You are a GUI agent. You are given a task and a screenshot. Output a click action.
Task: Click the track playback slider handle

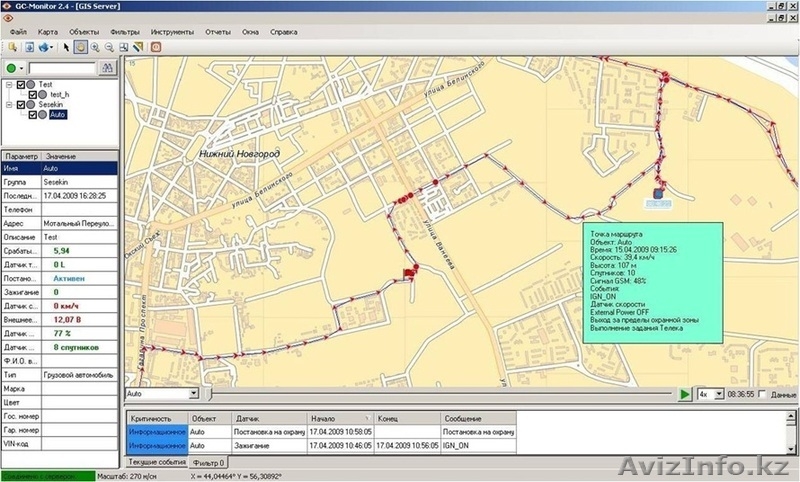click(209, 394)
